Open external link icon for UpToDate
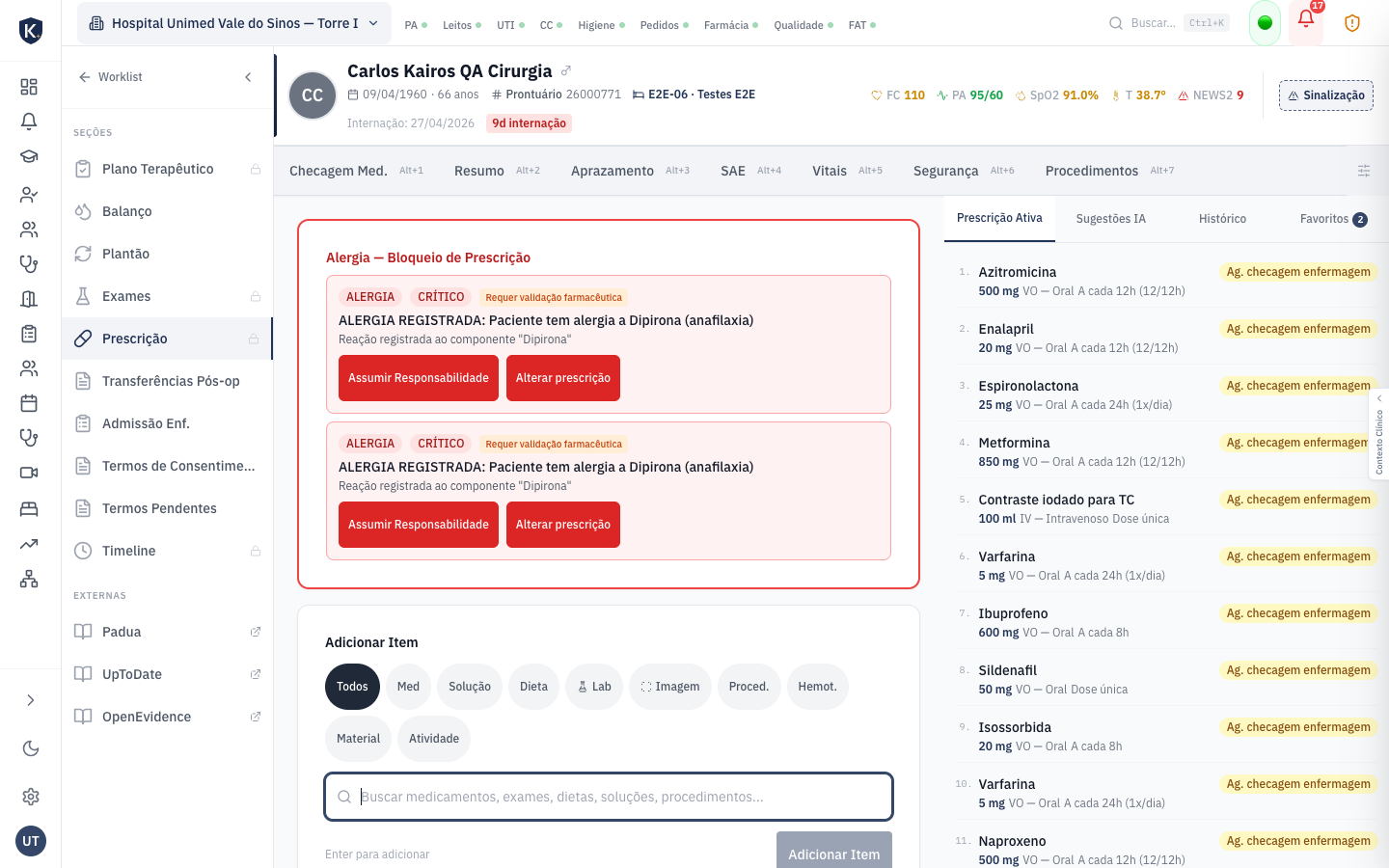The height and width of the screenshot is (868, 1389). click(x=256, y=675)
